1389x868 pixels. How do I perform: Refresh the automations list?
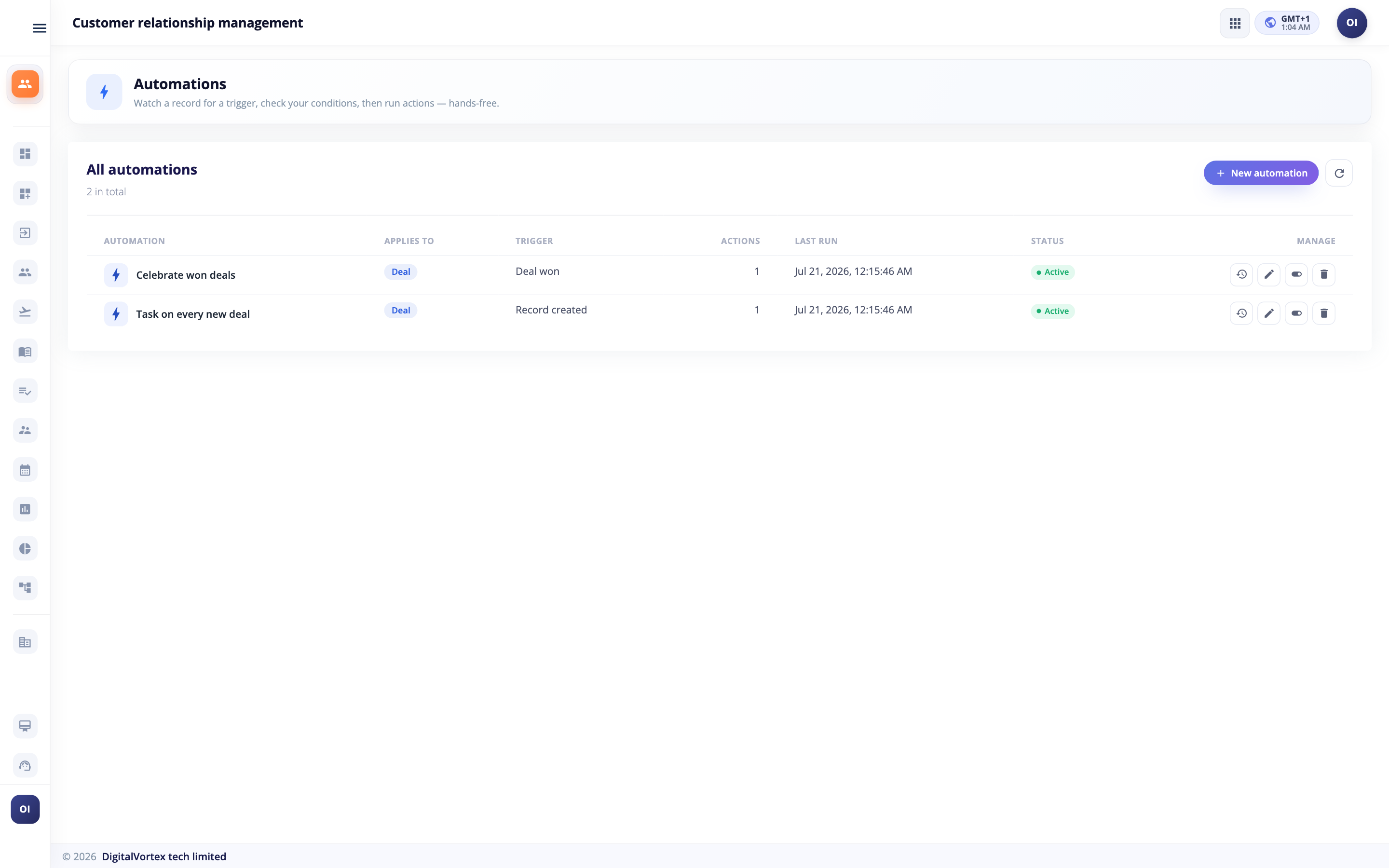pos(1338,173)
